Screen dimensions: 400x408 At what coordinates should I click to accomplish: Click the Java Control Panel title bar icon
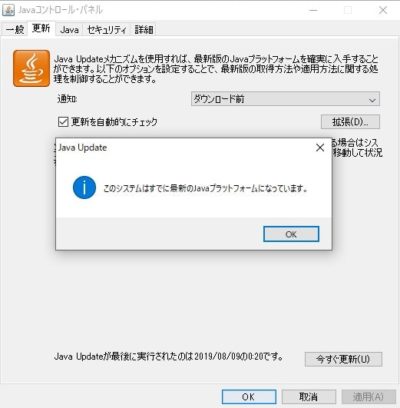[8, 10]
